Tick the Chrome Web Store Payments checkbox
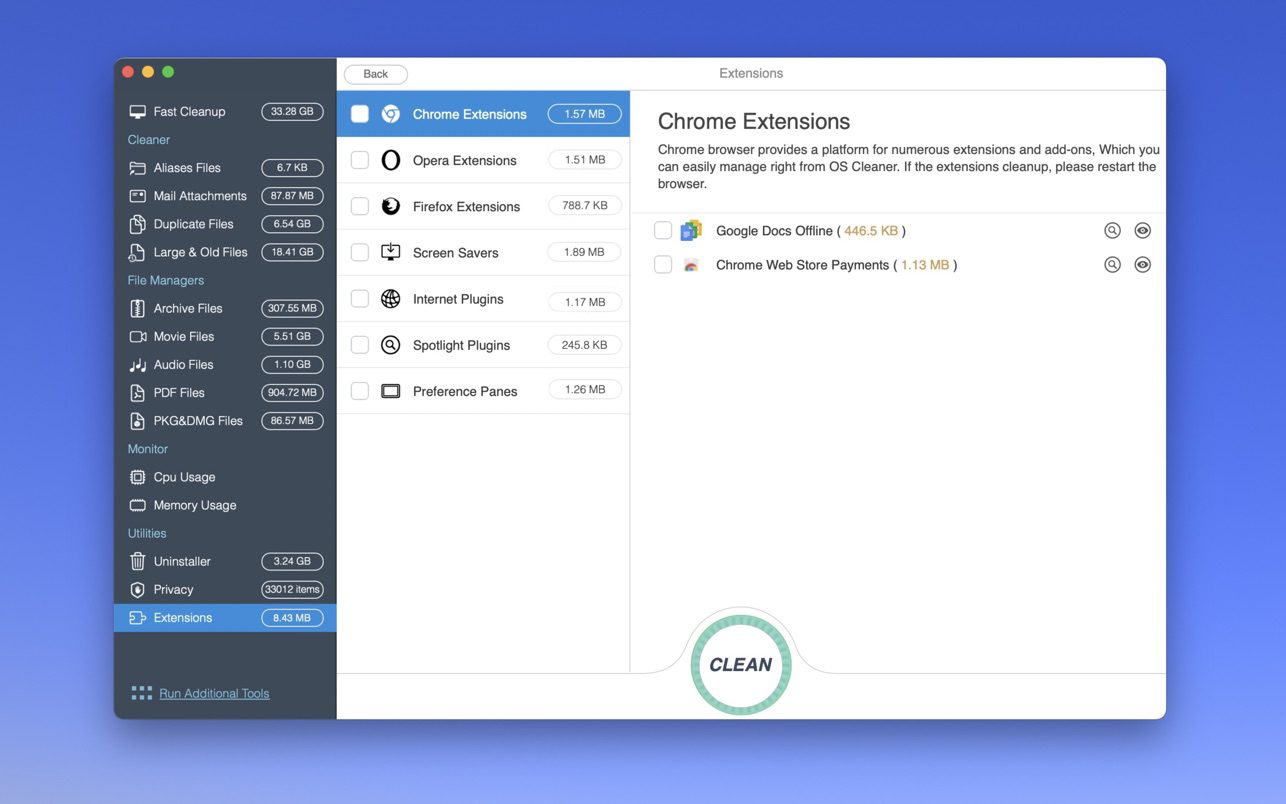This screenshot has width=1286, height=804. (x=663, y=265)
